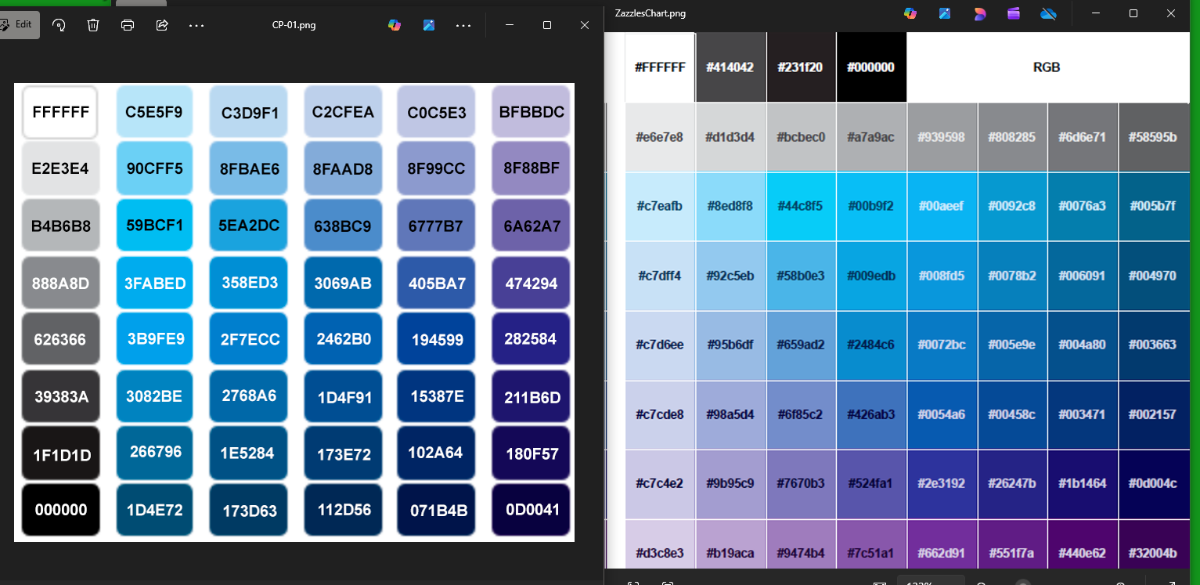Pick the 8F99CC swatch
This screenshot has height=585, width=1200.
tap(437, 169)
